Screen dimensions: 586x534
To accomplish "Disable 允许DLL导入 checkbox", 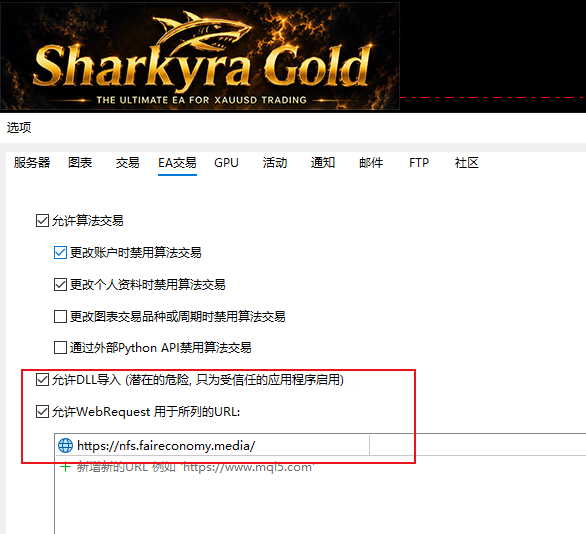I will 42,380.
